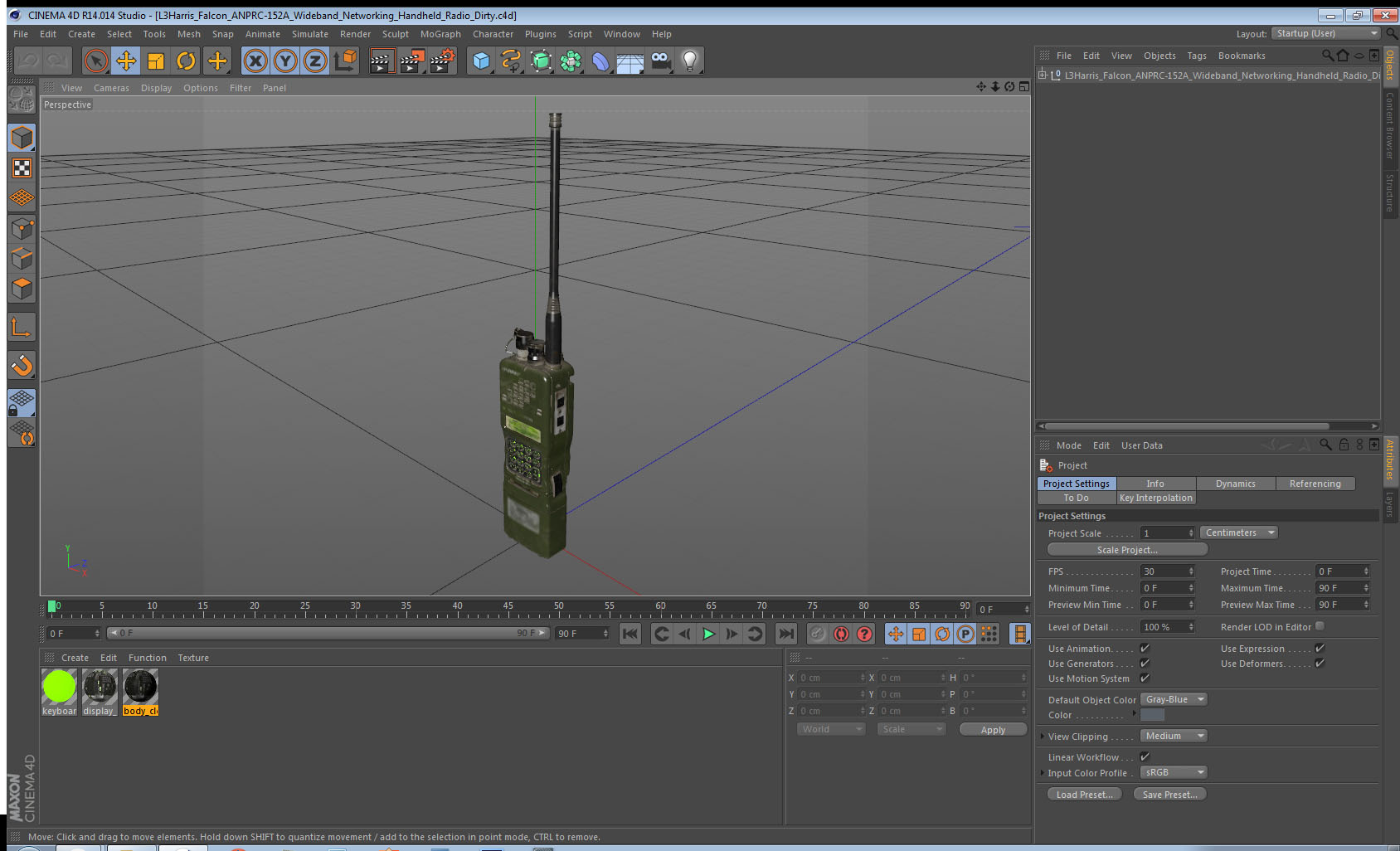
Task: Add a camera object
Action: point(660,61)
